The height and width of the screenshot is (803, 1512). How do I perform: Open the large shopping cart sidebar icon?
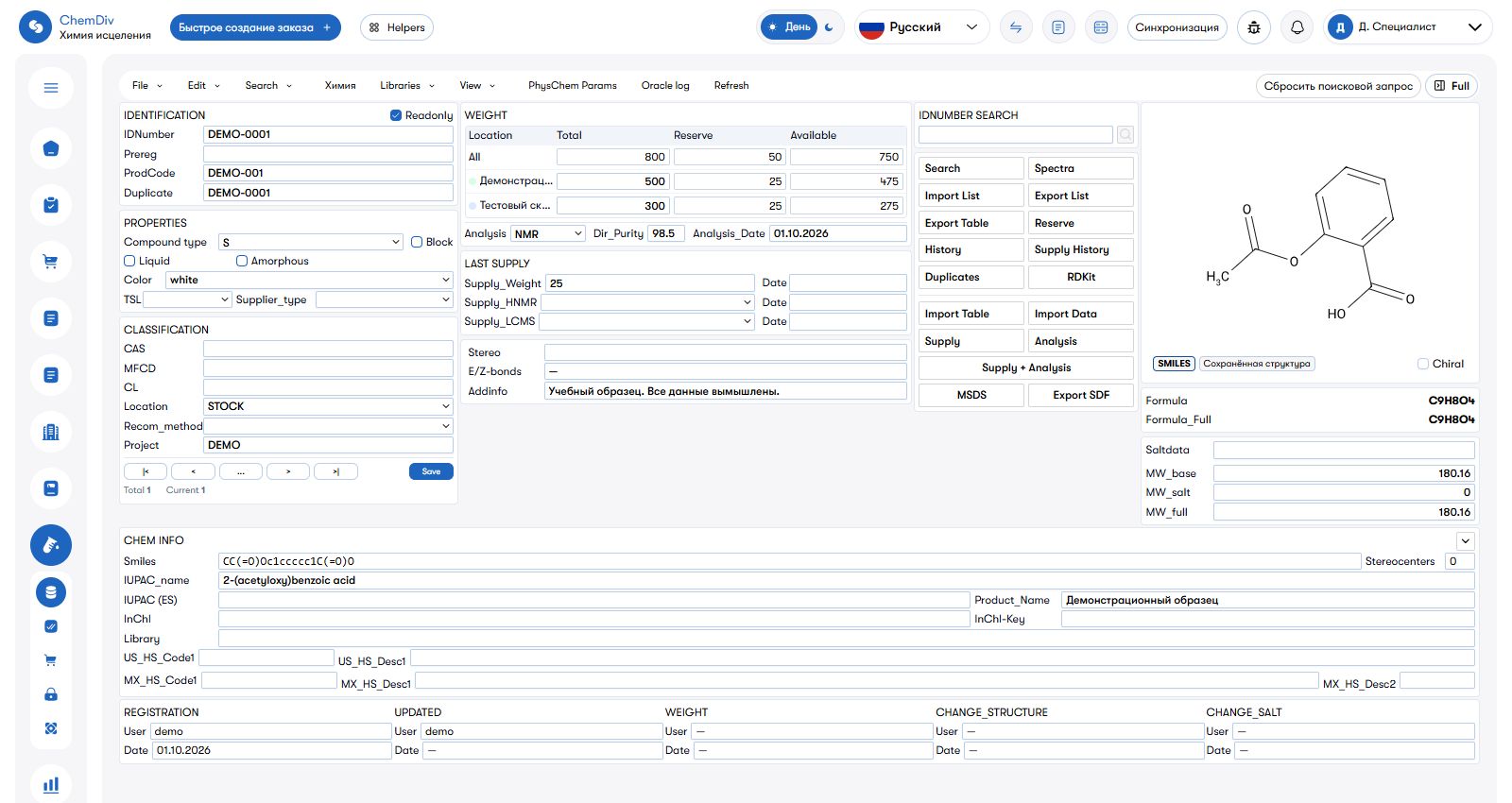pyautogui.click(x=51, y=262)
